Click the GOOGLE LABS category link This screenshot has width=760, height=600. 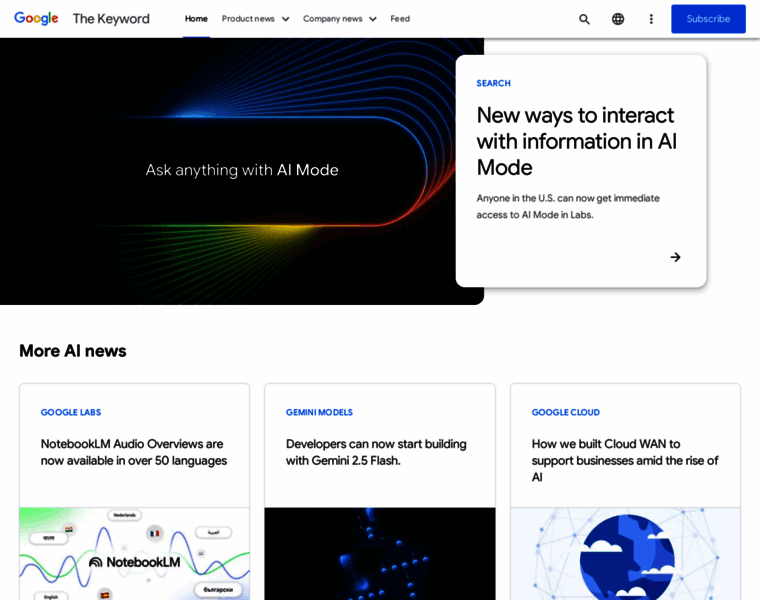[x=71, y=412]
